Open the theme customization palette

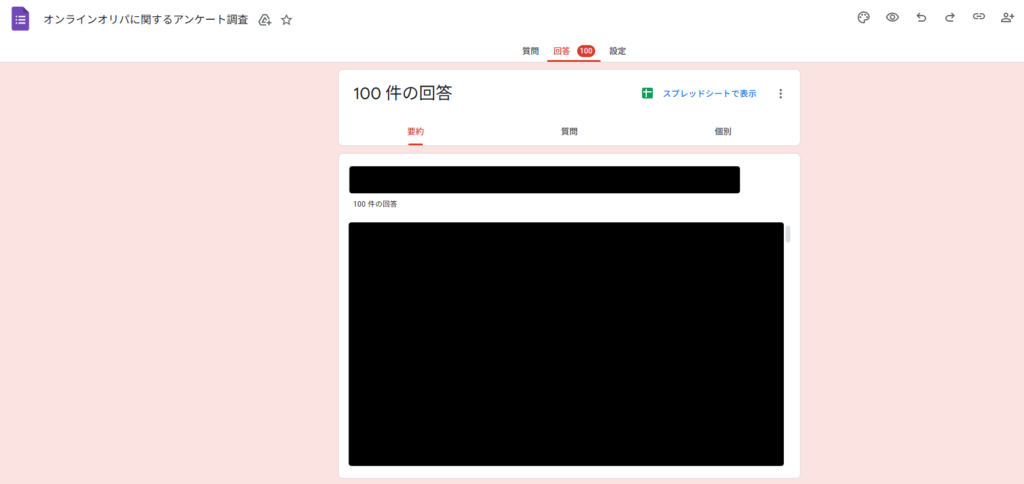click(x=864, y=18)
